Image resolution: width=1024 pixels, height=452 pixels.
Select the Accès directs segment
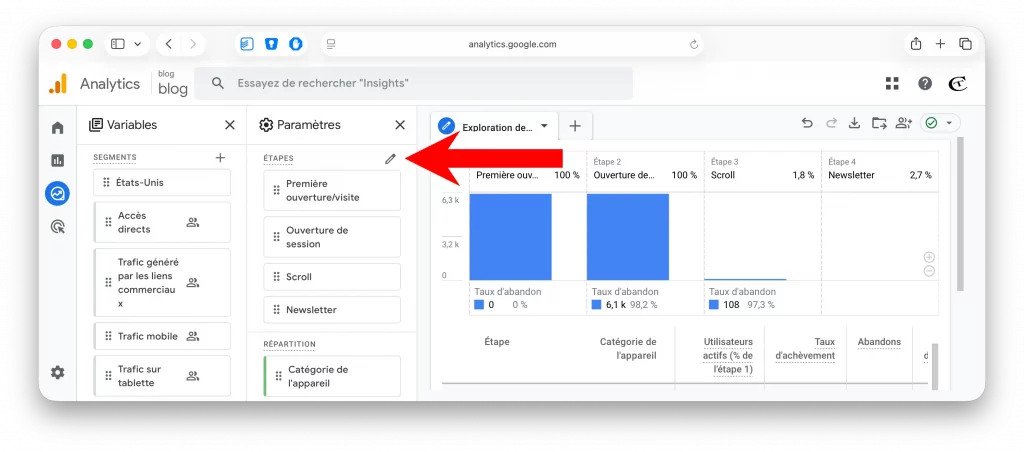click(162, 222)
